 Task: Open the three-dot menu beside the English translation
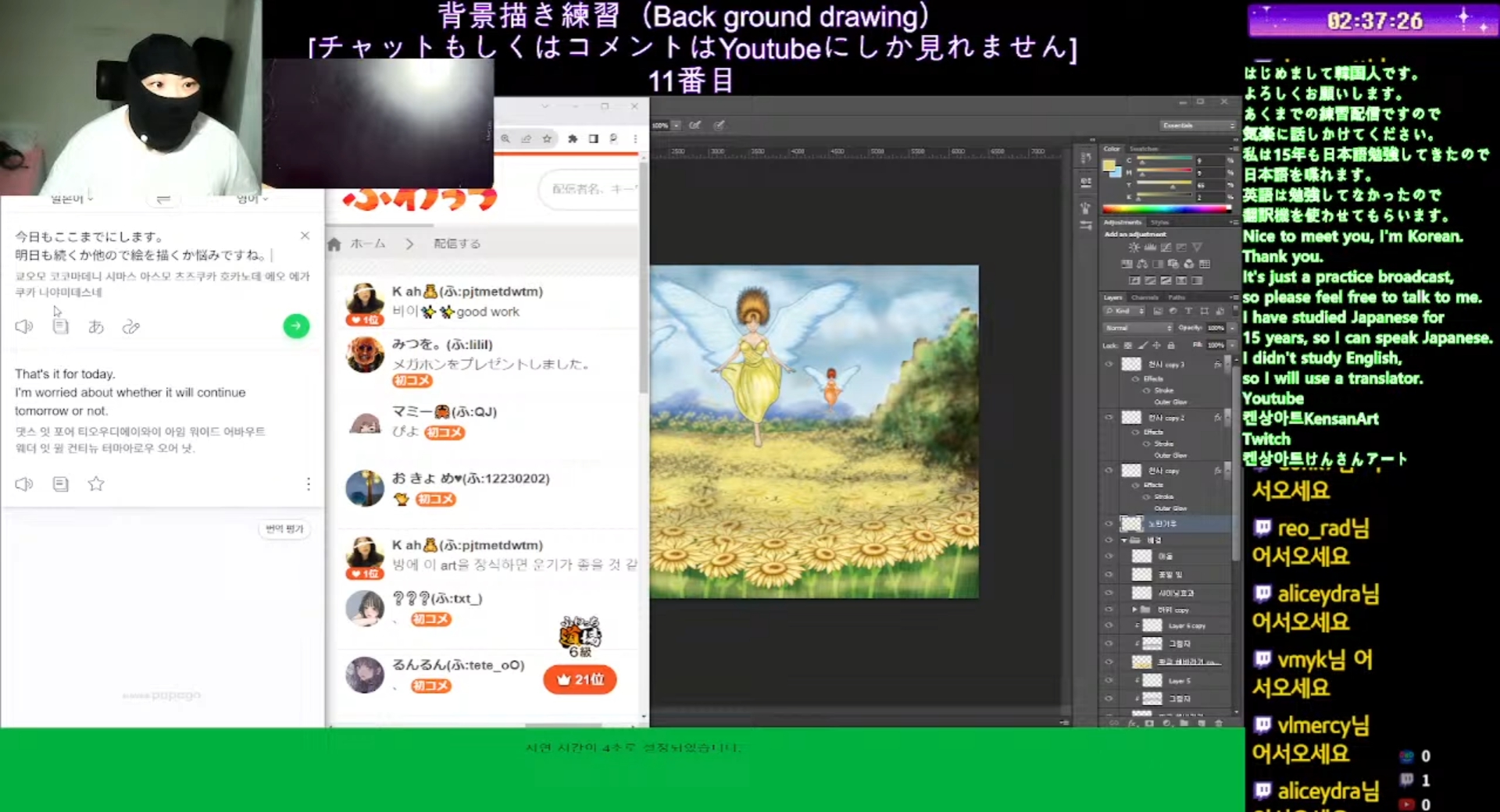(x=309, y=484)
